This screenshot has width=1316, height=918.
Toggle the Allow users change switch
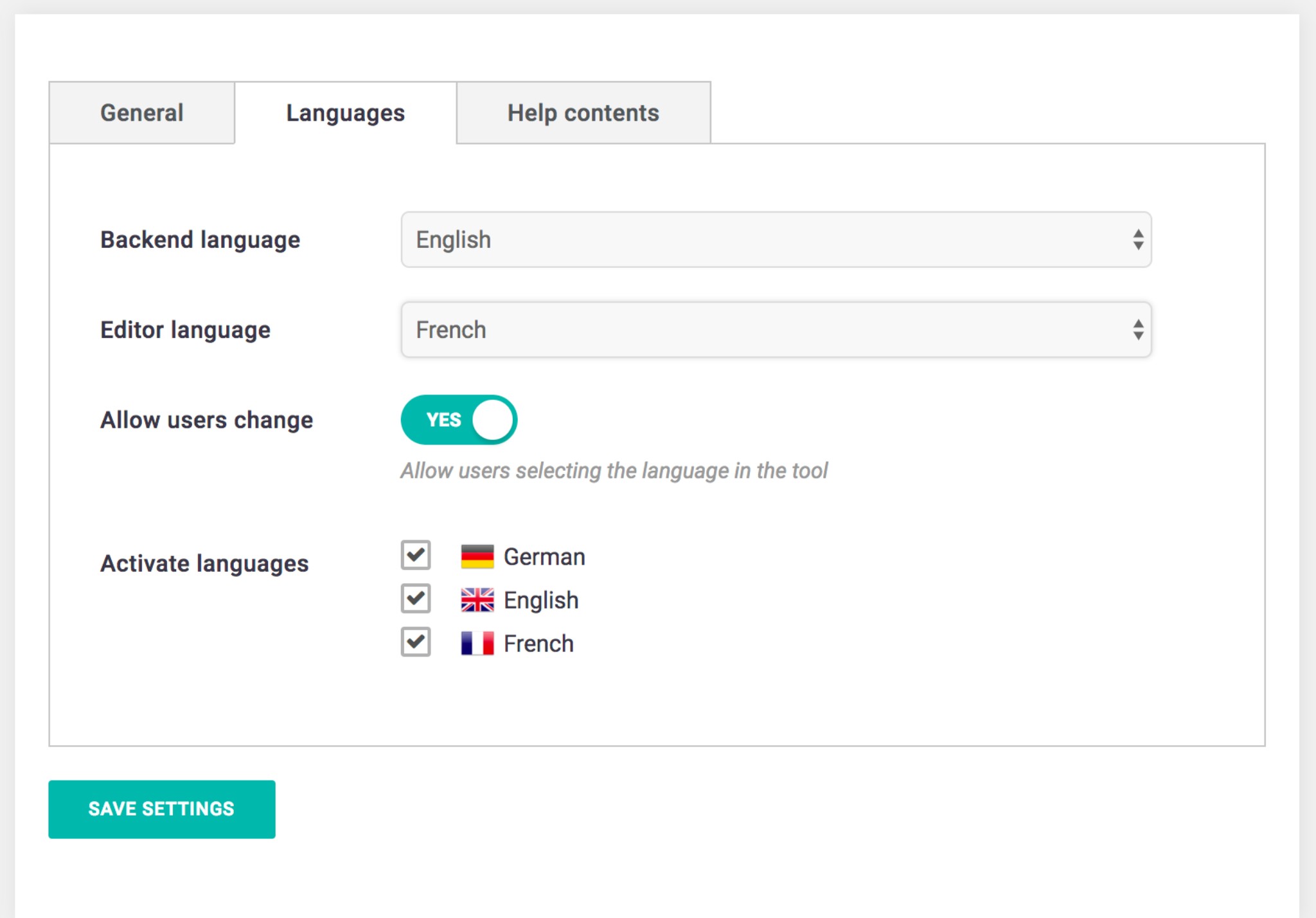pos(459,419)
